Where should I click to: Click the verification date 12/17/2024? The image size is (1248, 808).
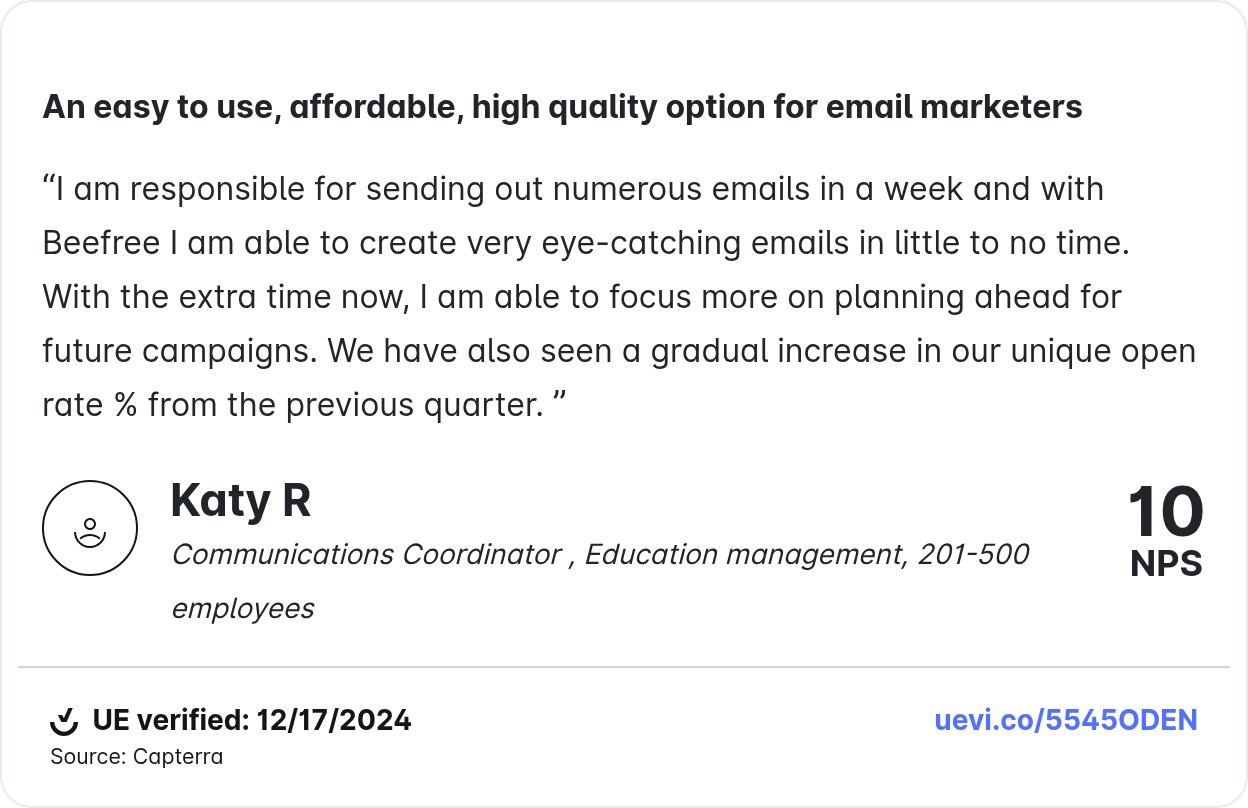pyautogui.click(x=333, y=720)
